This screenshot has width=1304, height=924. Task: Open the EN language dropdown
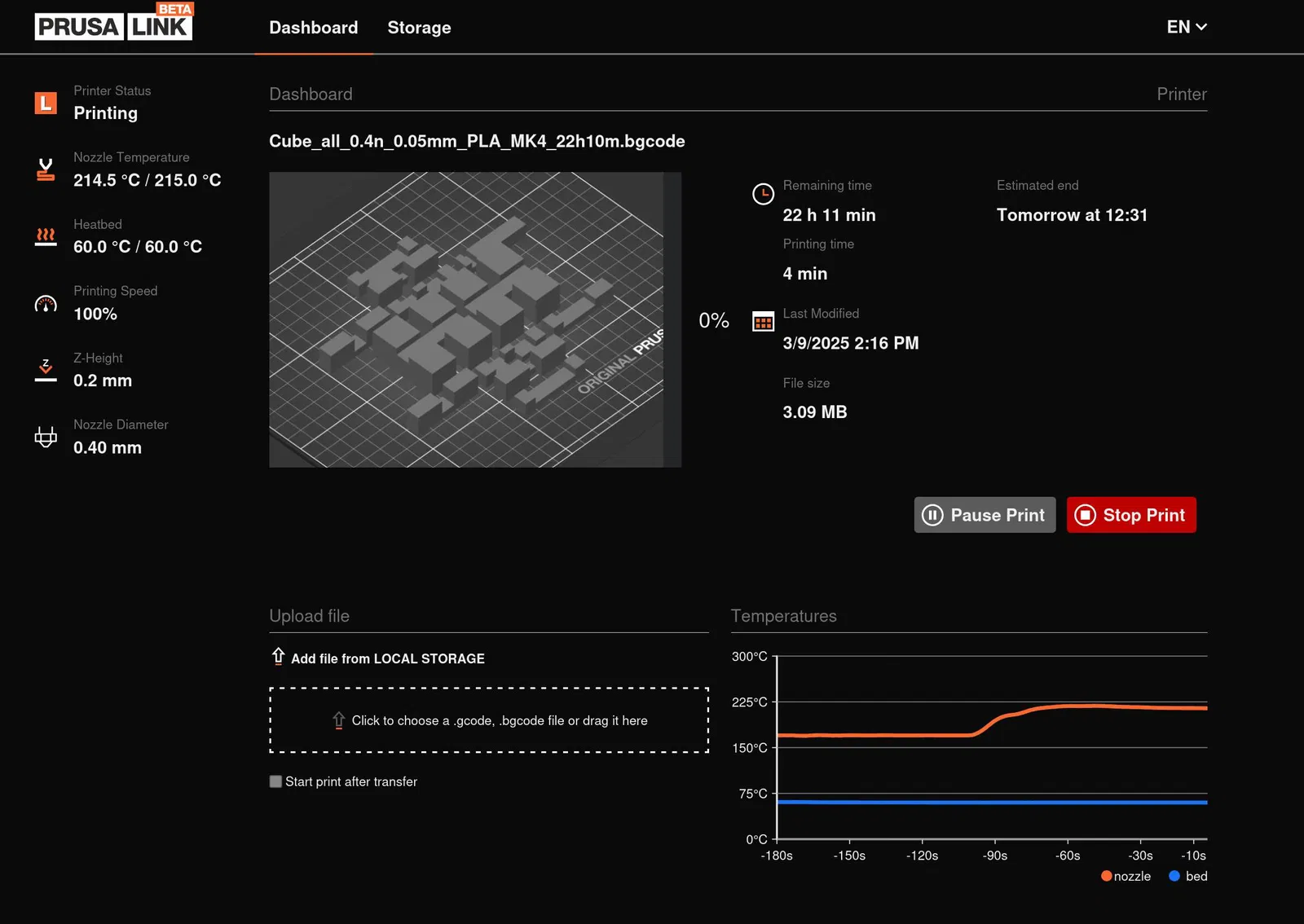coord(1187,27)
